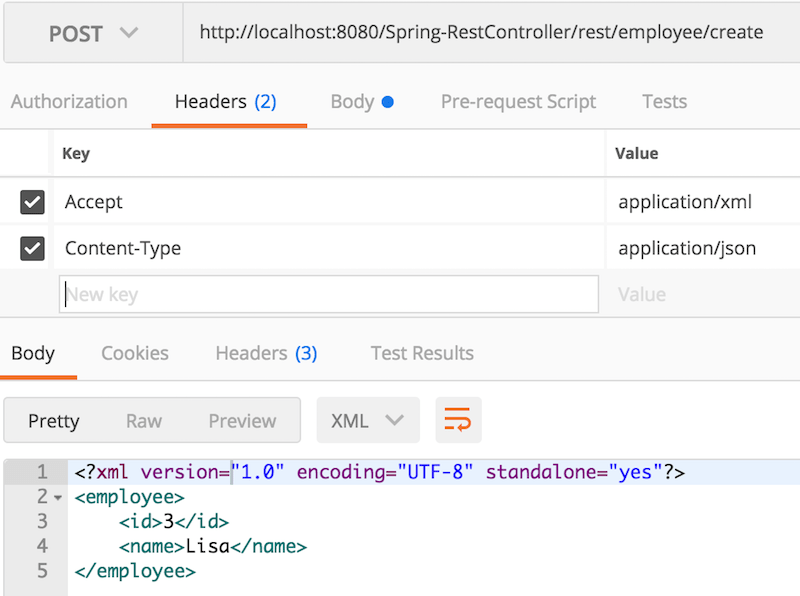Disable the Content-Type header

(x=32, y=248)
